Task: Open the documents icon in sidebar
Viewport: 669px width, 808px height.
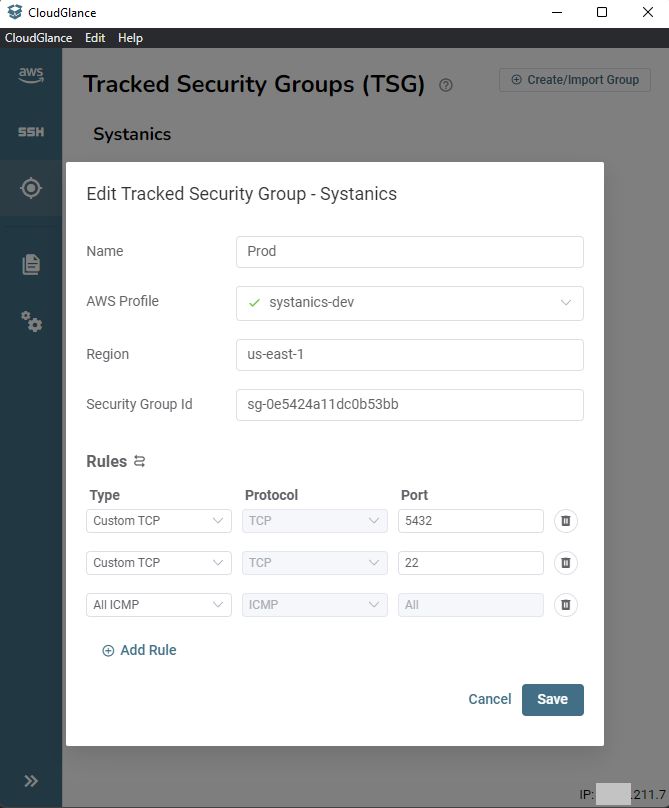Action: coord(31,264)
